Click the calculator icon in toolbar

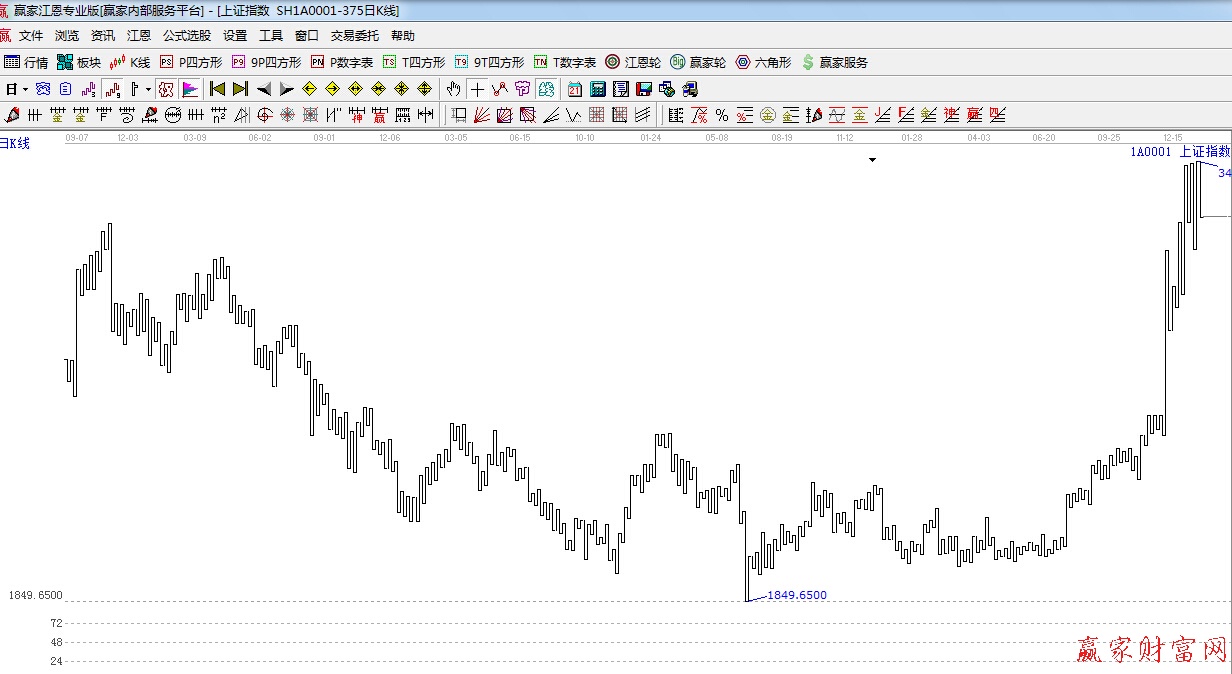point(597,89)
